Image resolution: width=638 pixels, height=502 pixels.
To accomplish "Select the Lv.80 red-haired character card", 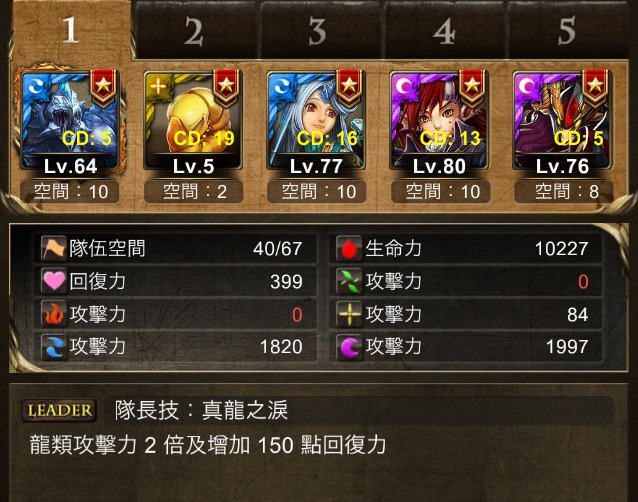I will point(439,120).
